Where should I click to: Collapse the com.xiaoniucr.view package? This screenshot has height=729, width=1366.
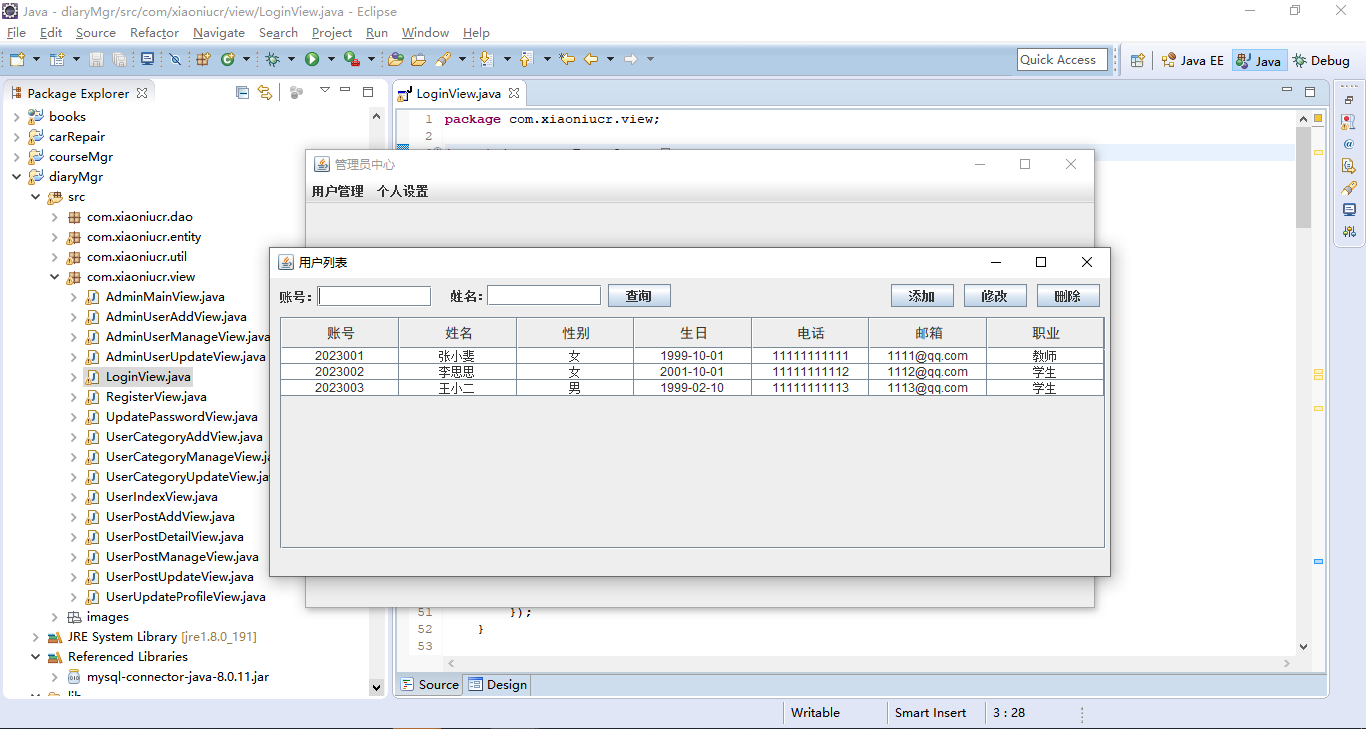[x=54, y=277]
